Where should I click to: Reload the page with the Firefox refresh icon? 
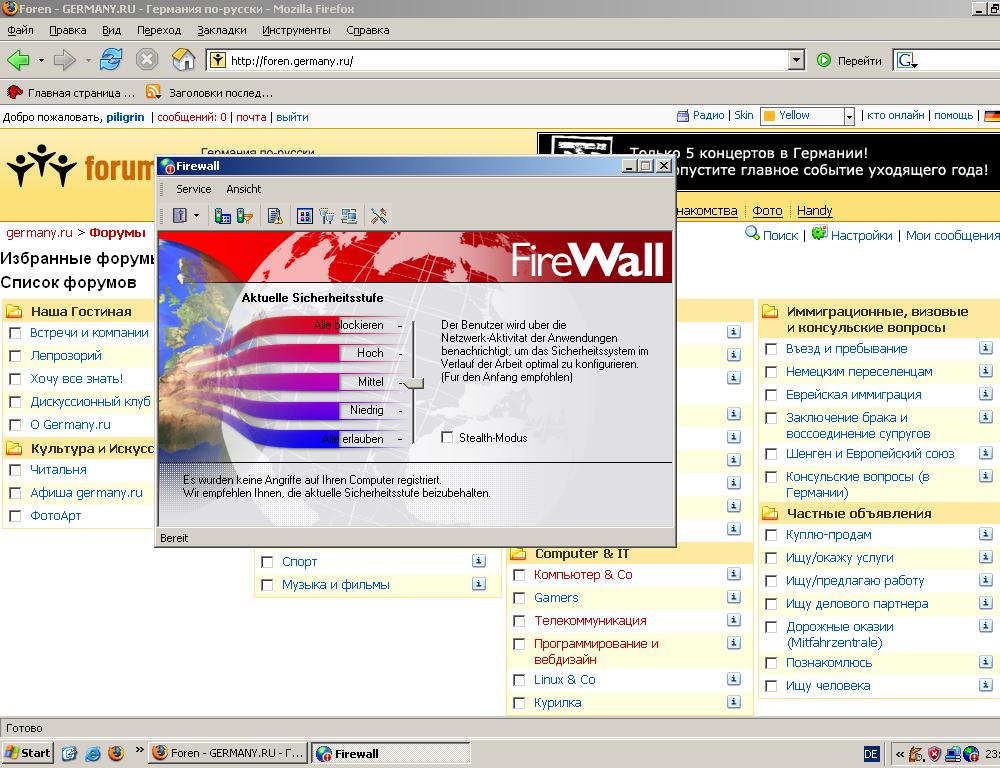pos(111,59)
